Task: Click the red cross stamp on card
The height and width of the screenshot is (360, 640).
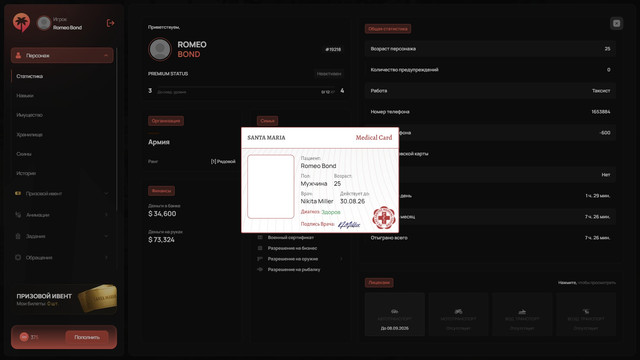Action: tap(384, 218)
